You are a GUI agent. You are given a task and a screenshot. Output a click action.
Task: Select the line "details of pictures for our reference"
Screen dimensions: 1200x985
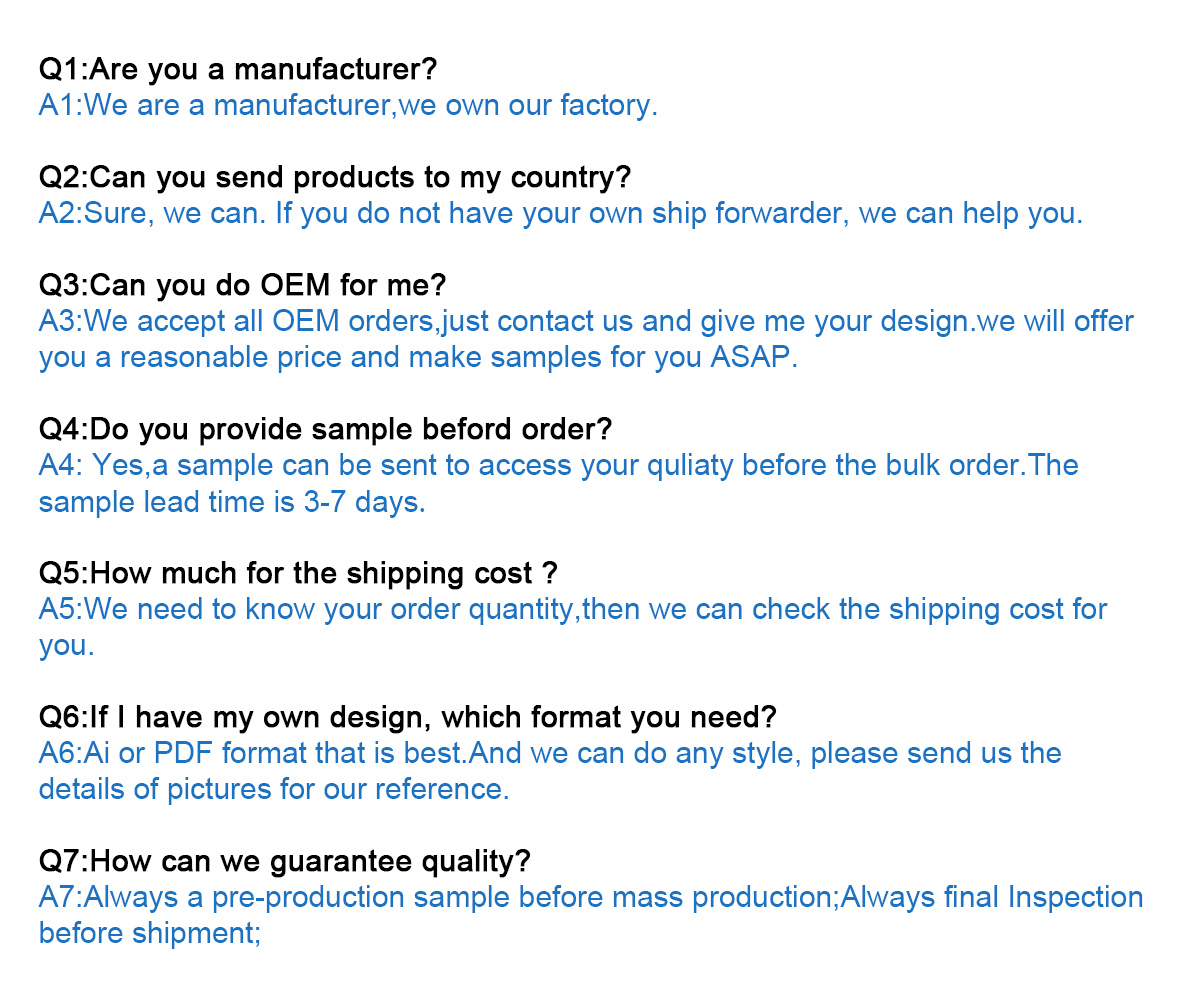point(274,789)
